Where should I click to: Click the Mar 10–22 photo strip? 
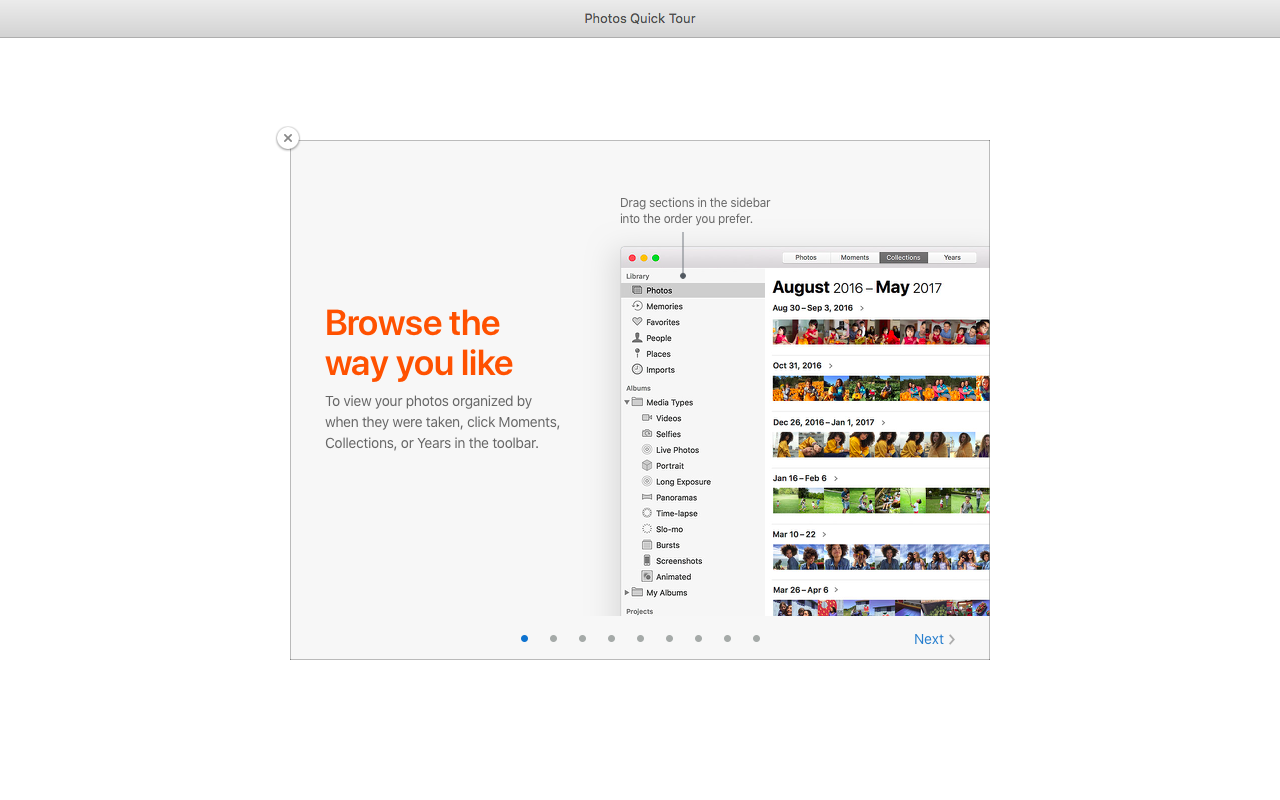tap(880, 557)
